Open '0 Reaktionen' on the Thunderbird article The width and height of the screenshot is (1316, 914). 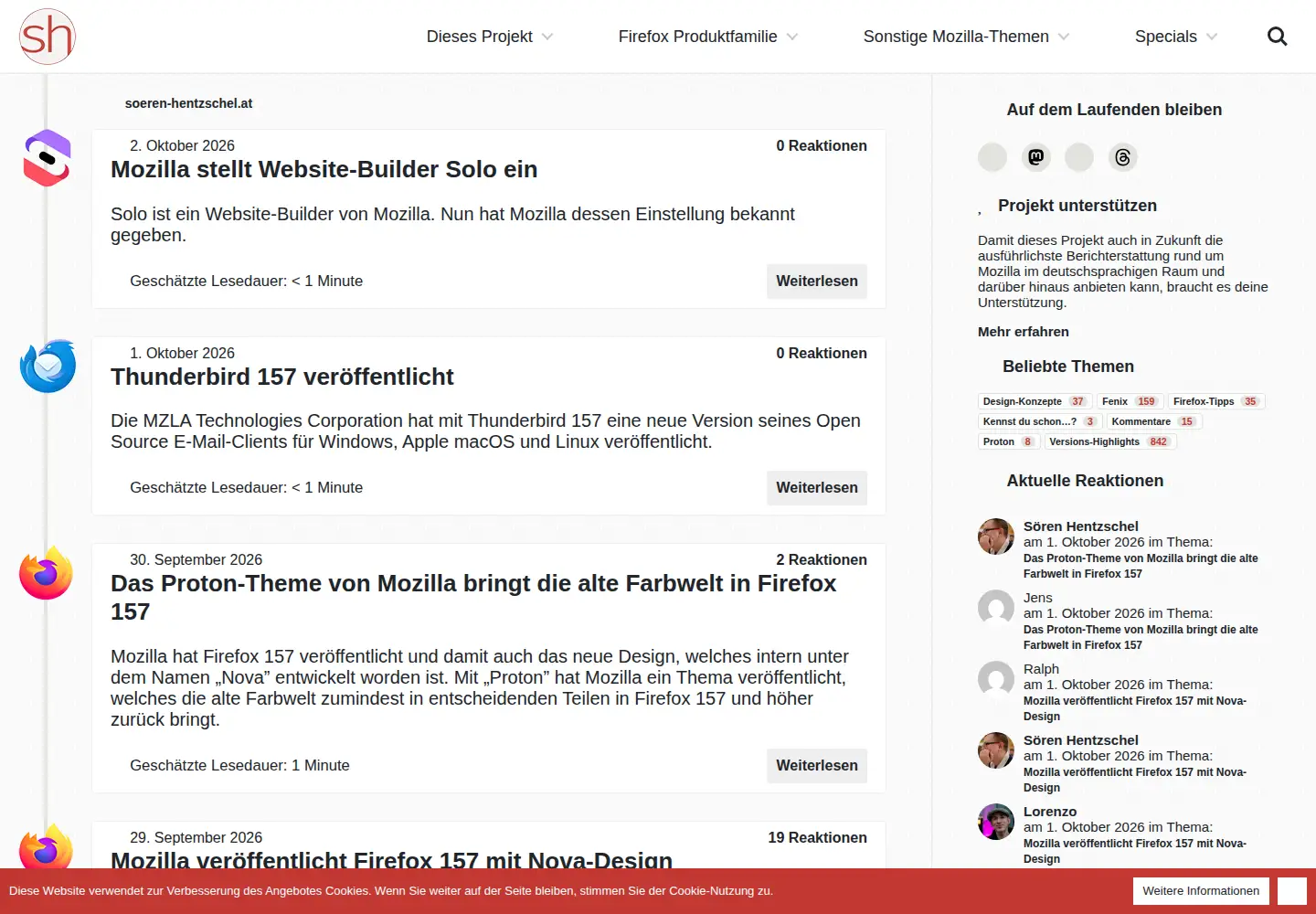tap(822, 354)
